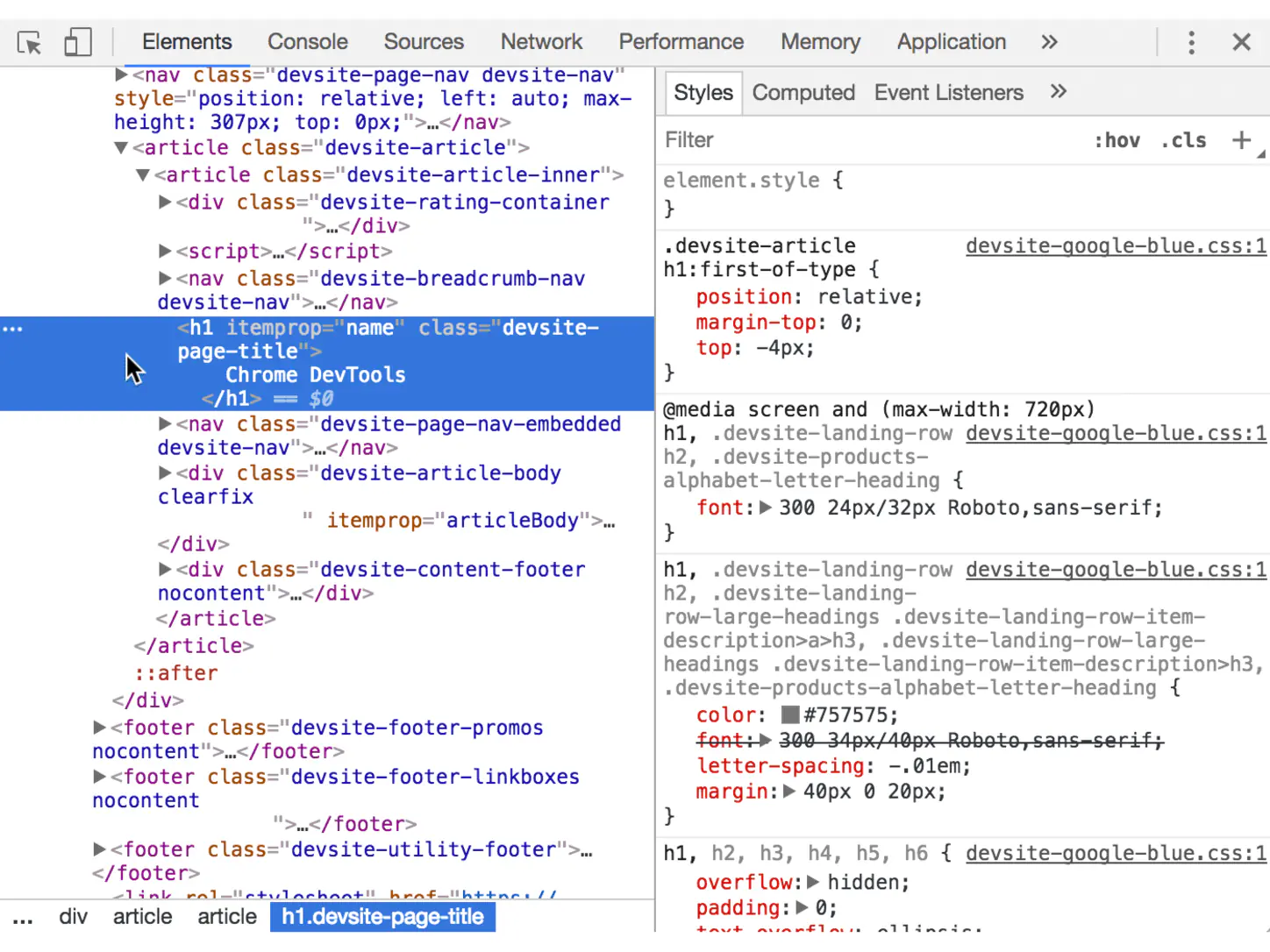Expand the overflow hidden shorthand
1270x952 pixels.
point(813,882)
